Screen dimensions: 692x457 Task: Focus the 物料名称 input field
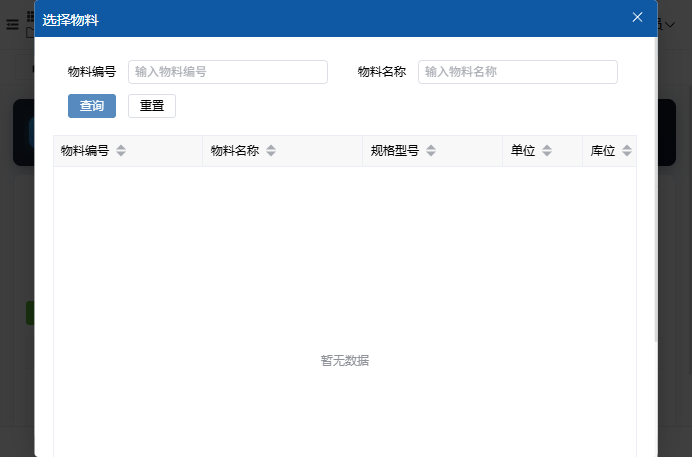(x=518, y=72)
